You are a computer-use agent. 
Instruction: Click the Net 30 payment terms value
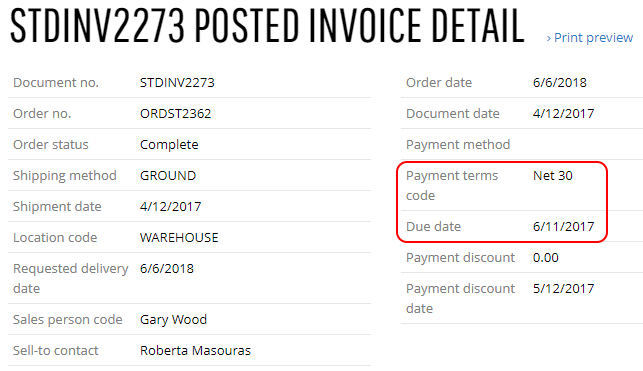[x=553, y=176]
